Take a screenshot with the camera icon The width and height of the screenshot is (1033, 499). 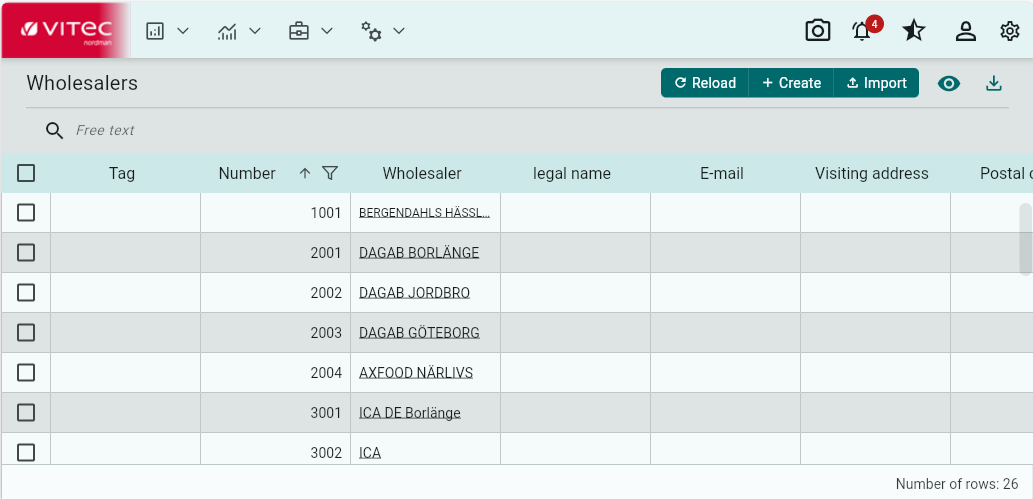click(x=818, y=30)
